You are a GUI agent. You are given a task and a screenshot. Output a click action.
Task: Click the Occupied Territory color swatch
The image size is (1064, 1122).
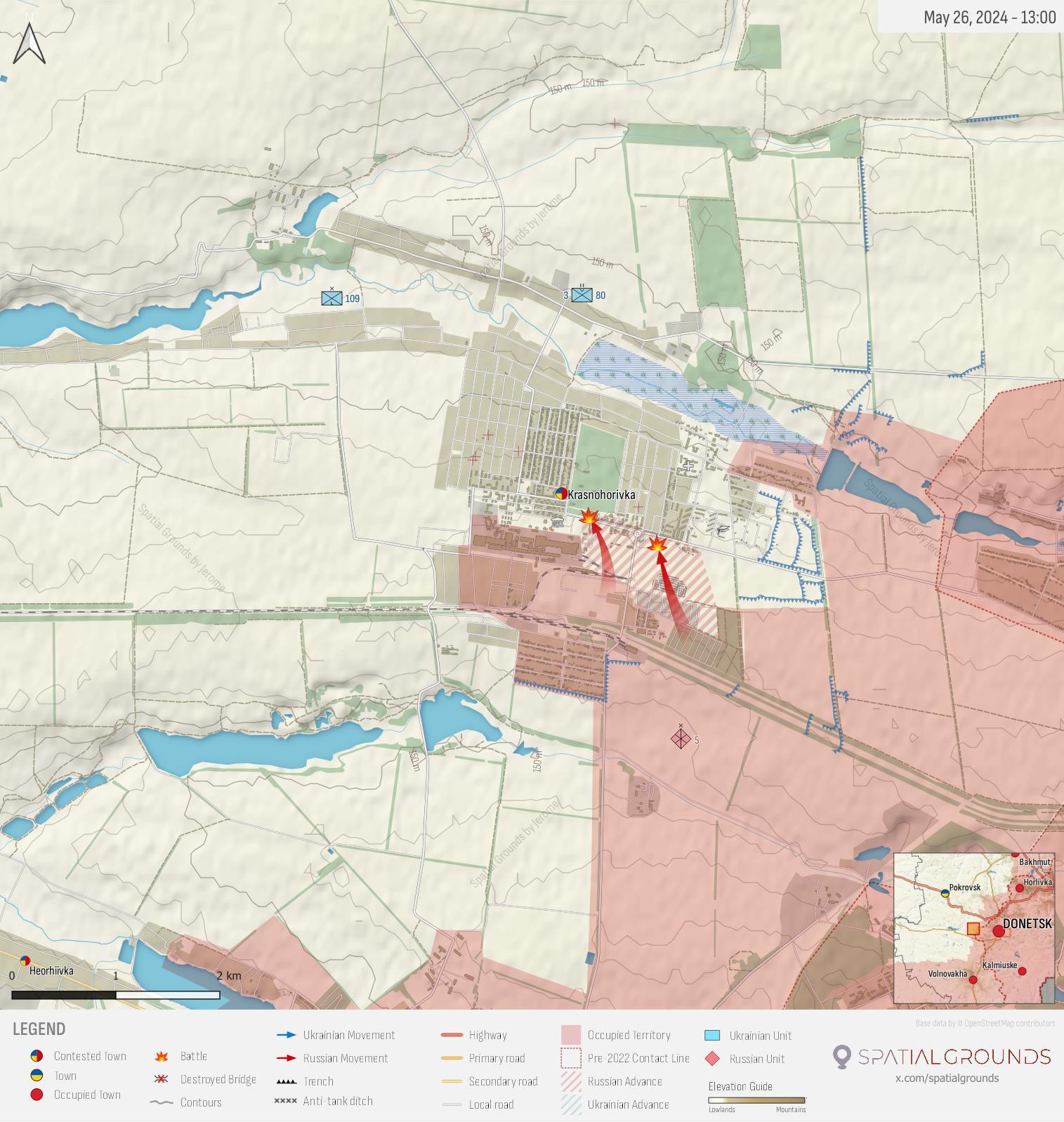tap(571, 1035)
